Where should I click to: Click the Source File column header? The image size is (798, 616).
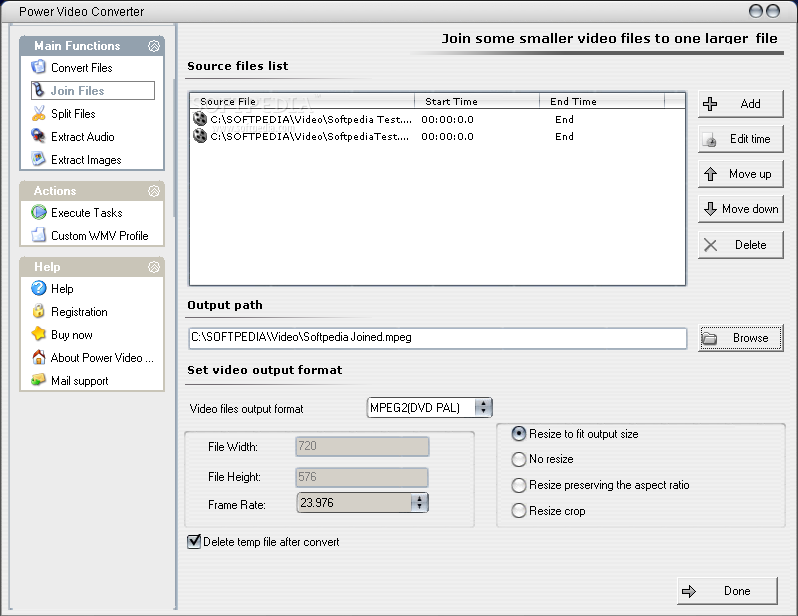(x=302, y=101)
